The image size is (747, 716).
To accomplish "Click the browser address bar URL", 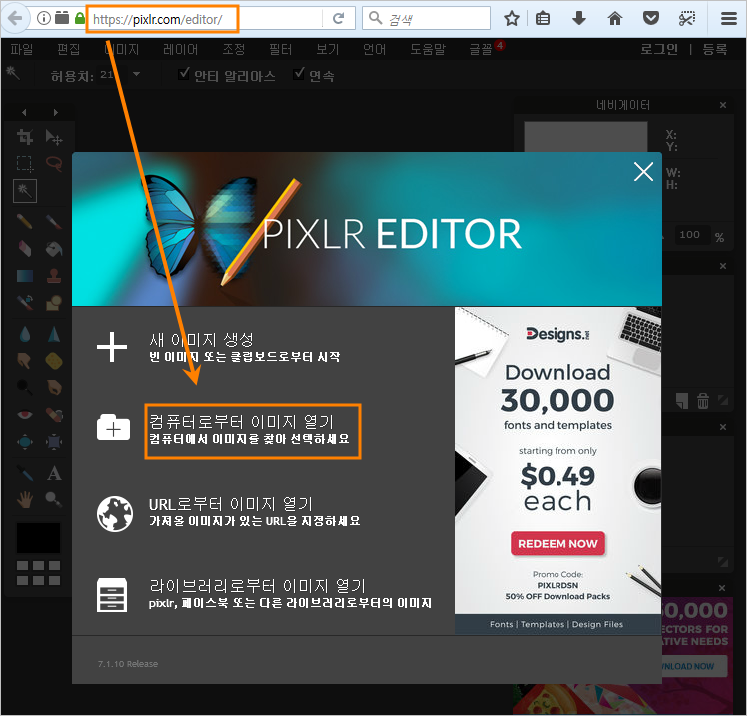I will pos(158,19).
